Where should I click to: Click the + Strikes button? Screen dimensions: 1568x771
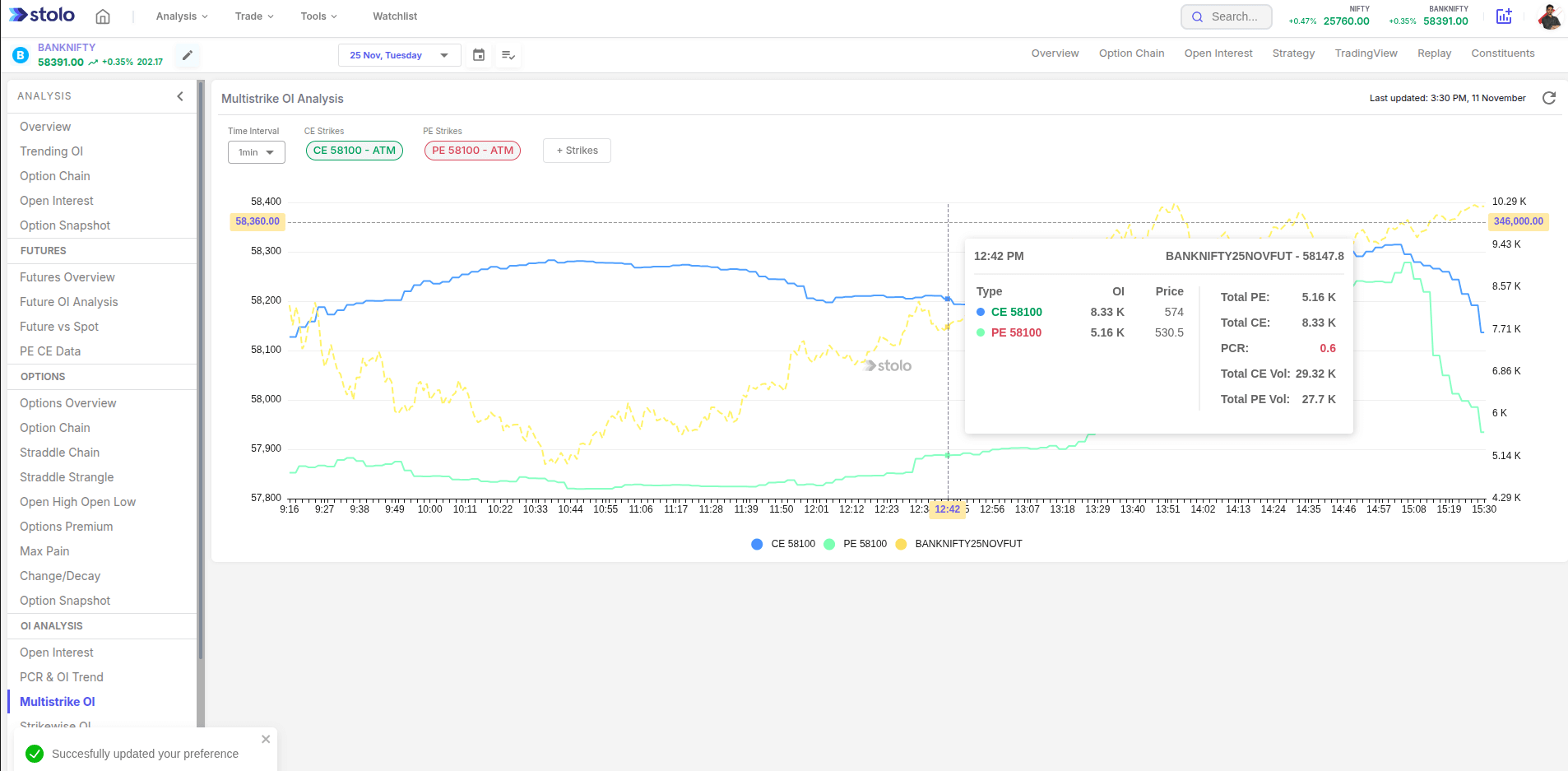coord(577,151)
